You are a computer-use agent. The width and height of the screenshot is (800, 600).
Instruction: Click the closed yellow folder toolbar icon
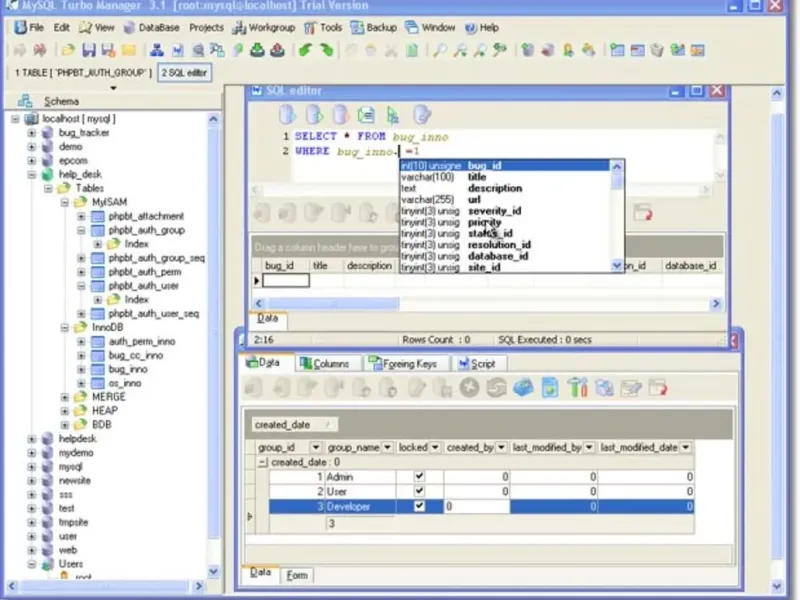pos(129,51)
